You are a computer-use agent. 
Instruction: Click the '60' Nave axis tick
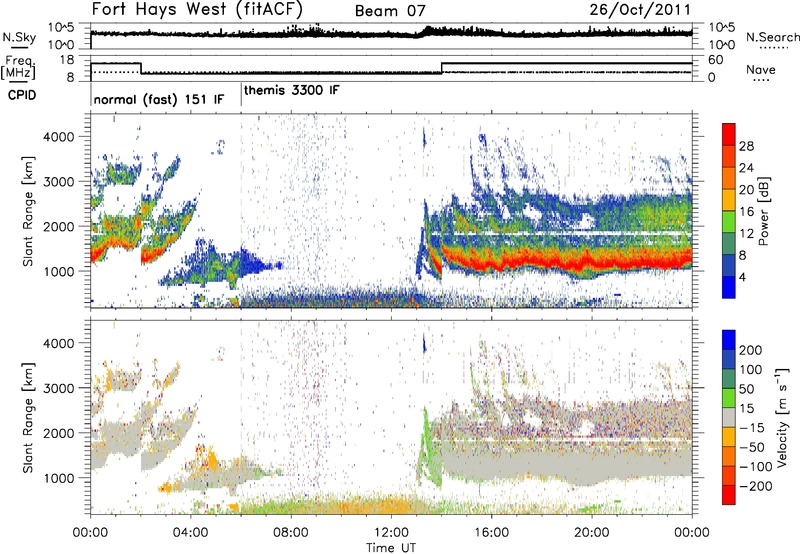point(715,60)
